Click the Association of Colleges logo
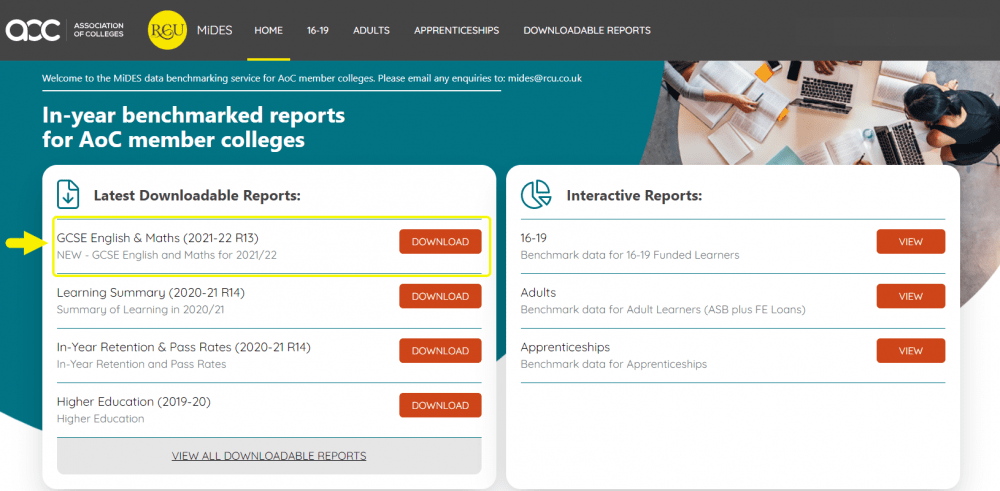The image size is (1000, 491). click(65, 30)
